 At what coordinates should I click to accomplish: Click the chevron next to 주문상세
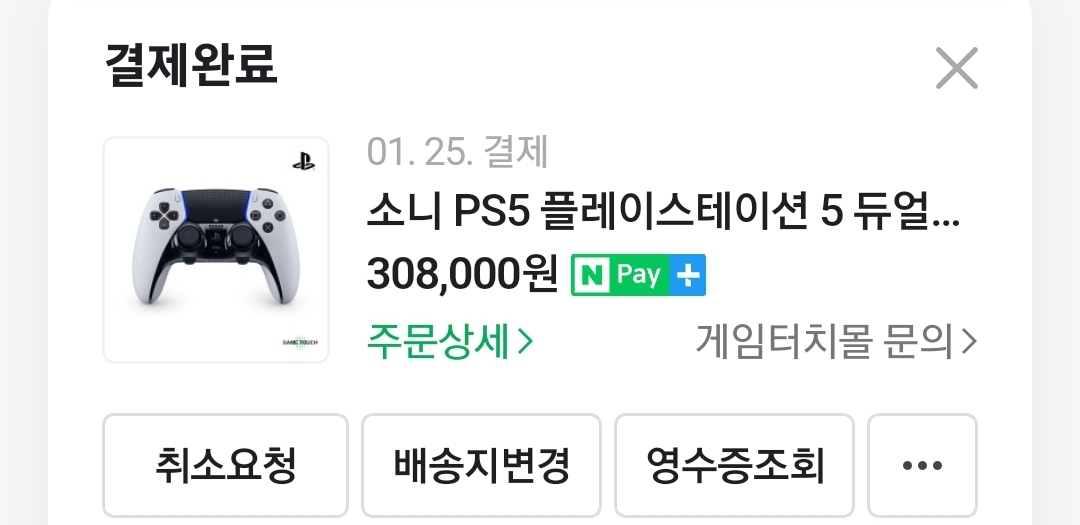[x=525, y=341]
